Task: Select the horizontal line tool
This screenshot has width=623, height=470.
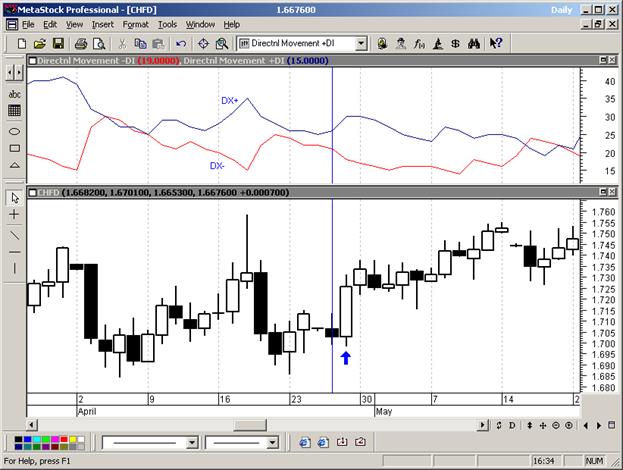Action: [14, 252]
